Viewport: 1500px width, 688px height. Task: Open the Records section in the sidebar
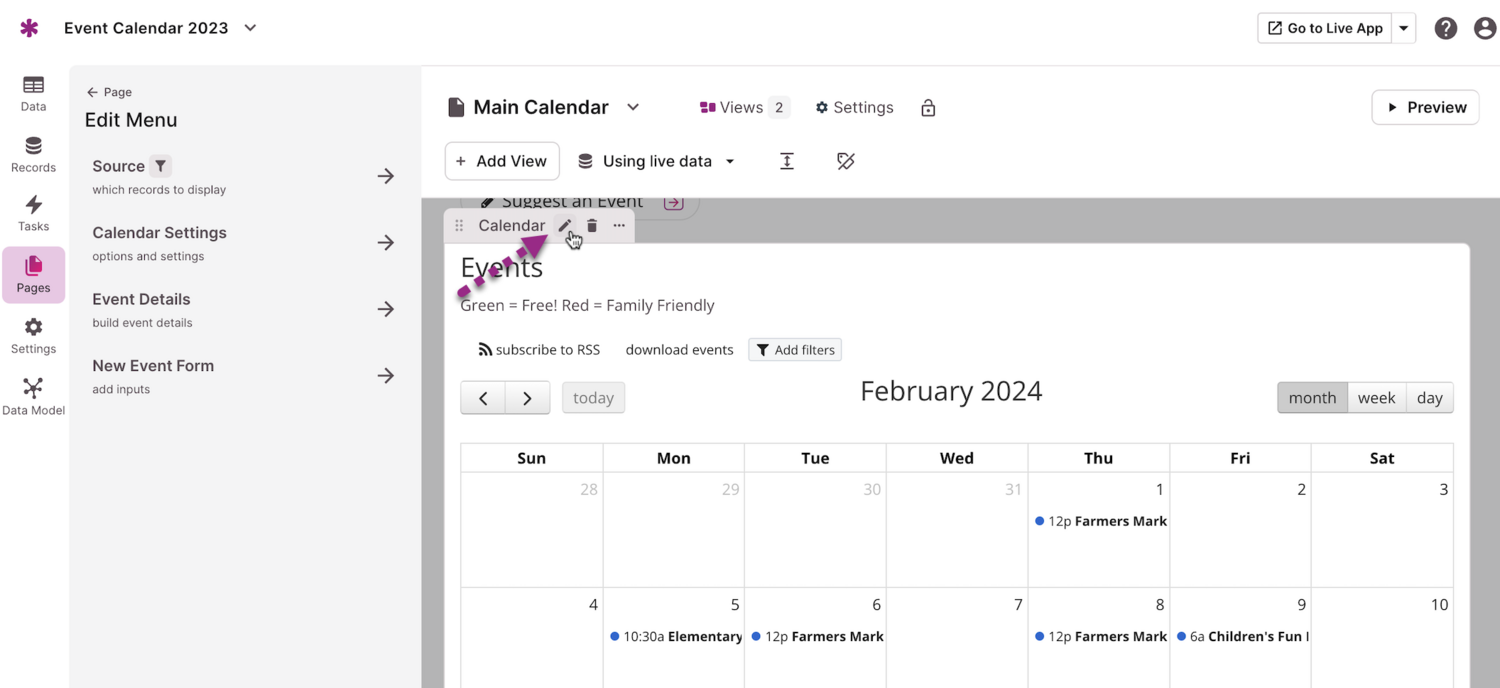tap(33, 152)
